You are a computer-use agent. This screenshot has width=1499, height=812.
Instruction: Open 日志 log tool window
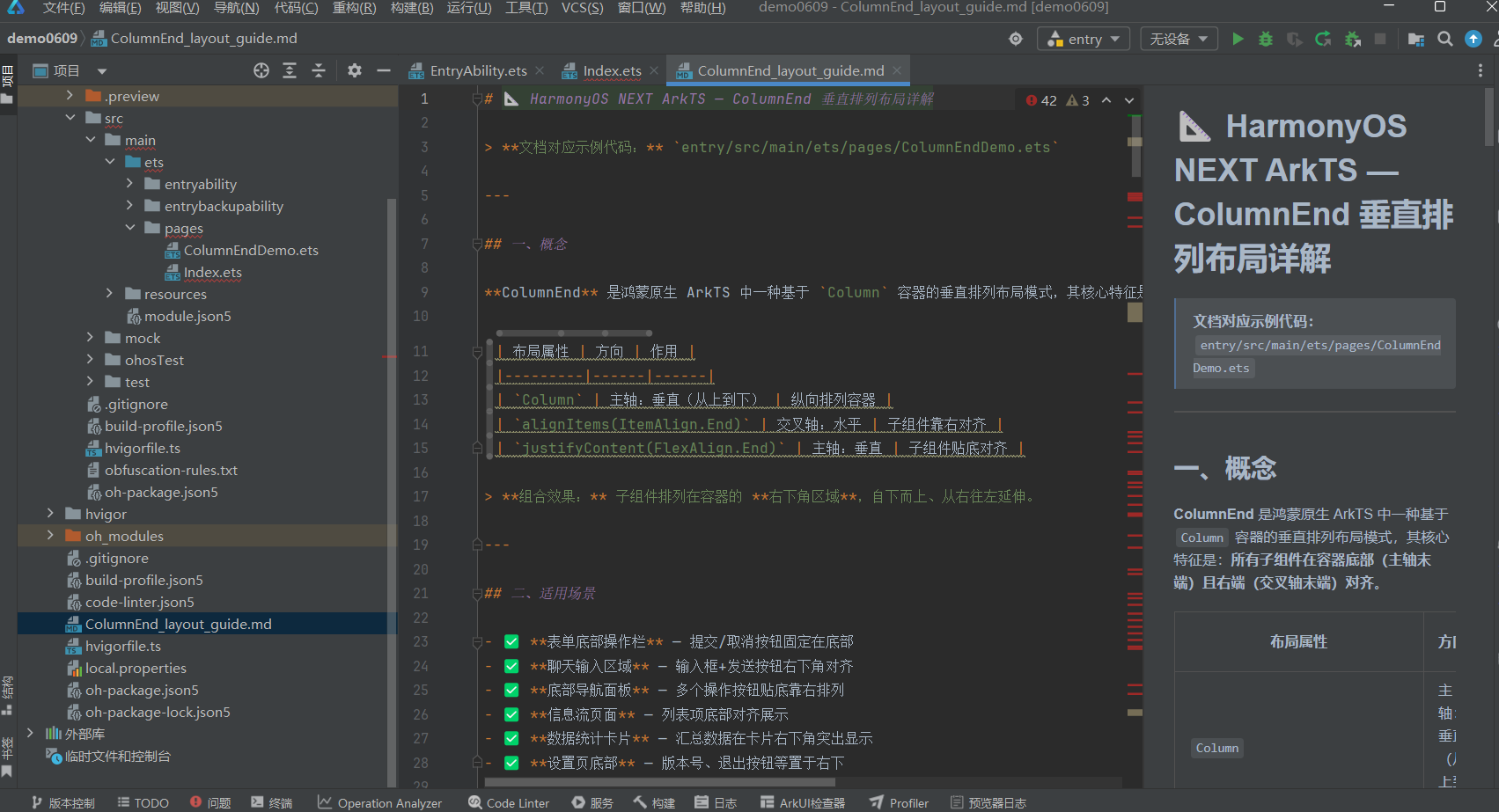pos(716,802)
